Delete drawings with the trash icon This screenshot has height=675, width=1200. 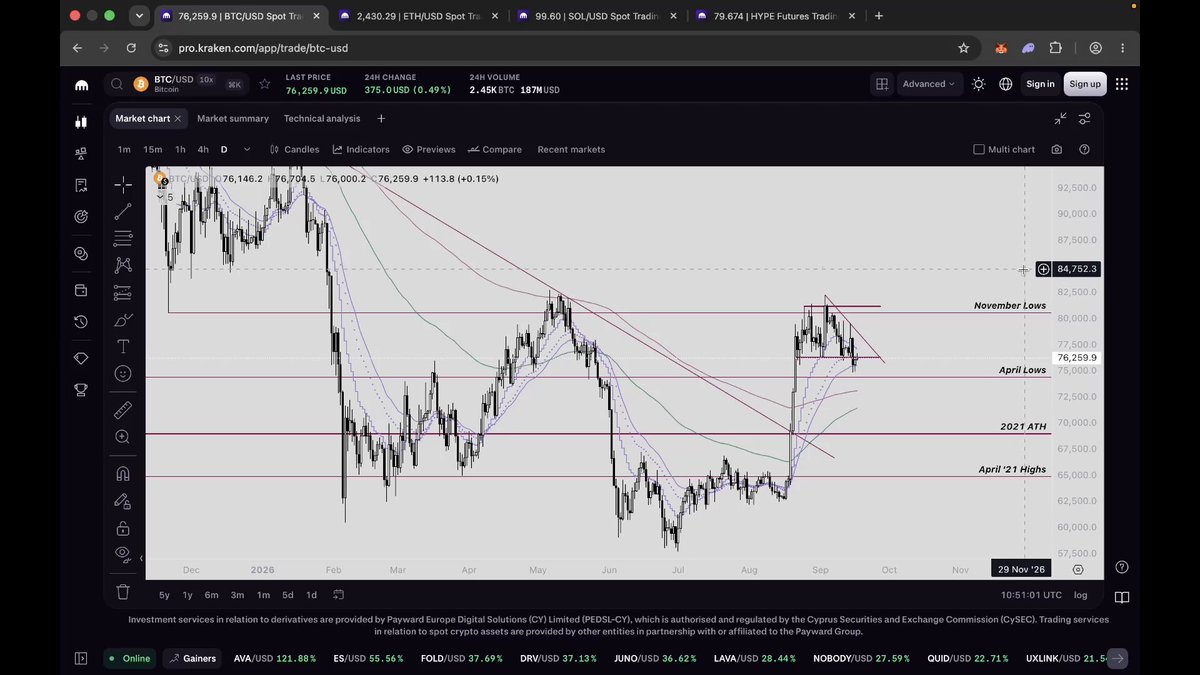122,591
